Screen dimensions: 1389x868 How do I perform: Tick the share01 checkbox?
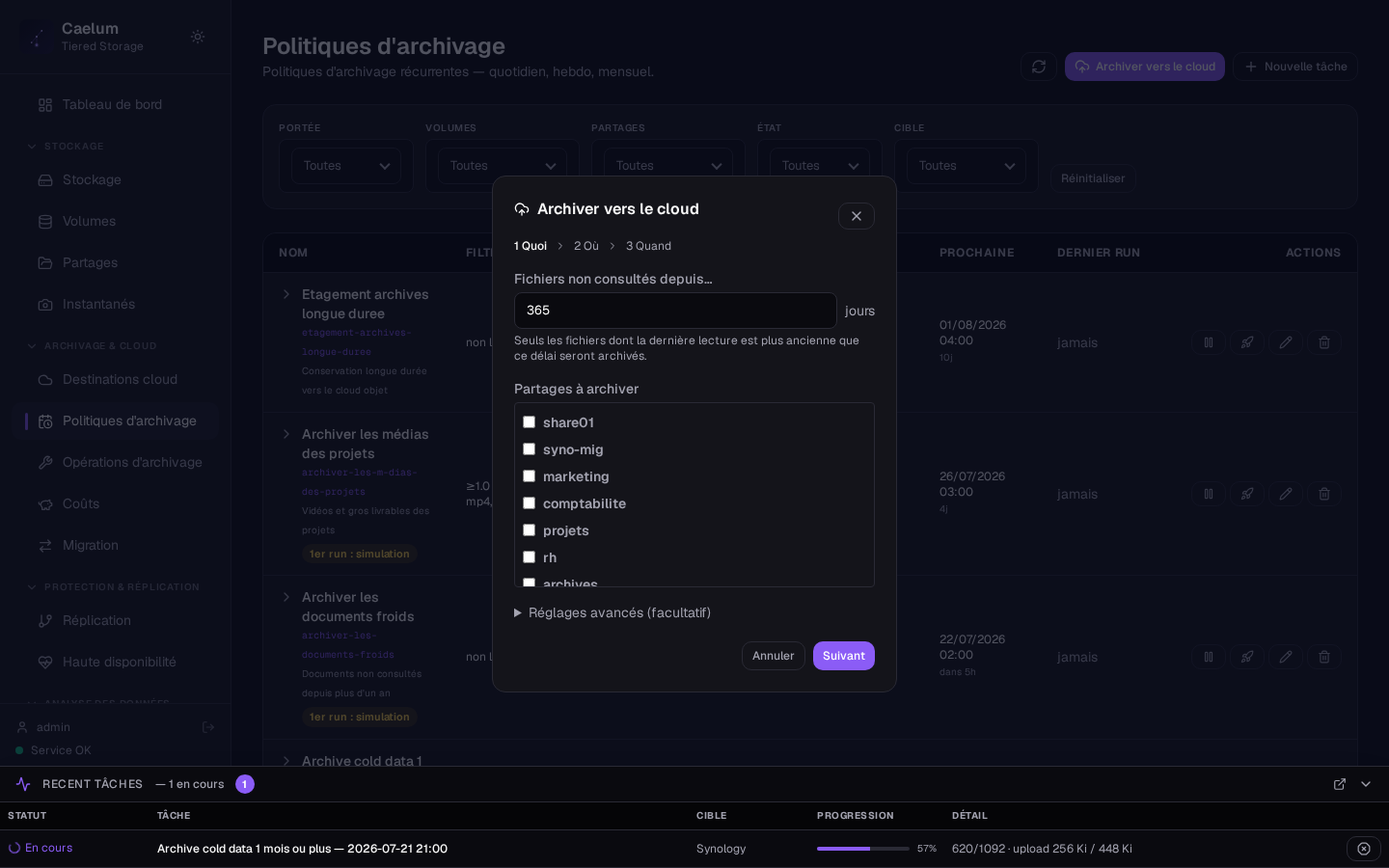pos(529,422)
